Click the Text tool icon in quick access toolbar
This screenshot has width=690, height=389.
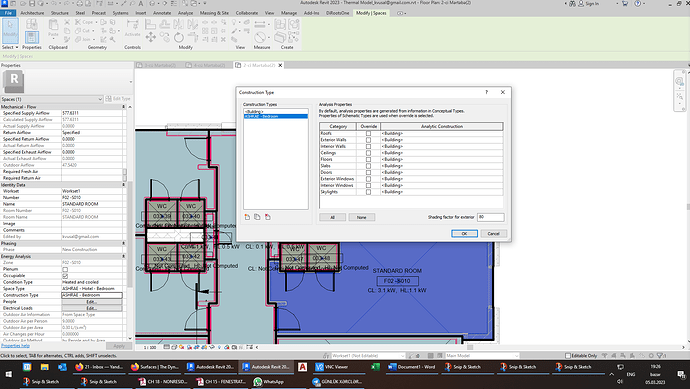point(141,4)
